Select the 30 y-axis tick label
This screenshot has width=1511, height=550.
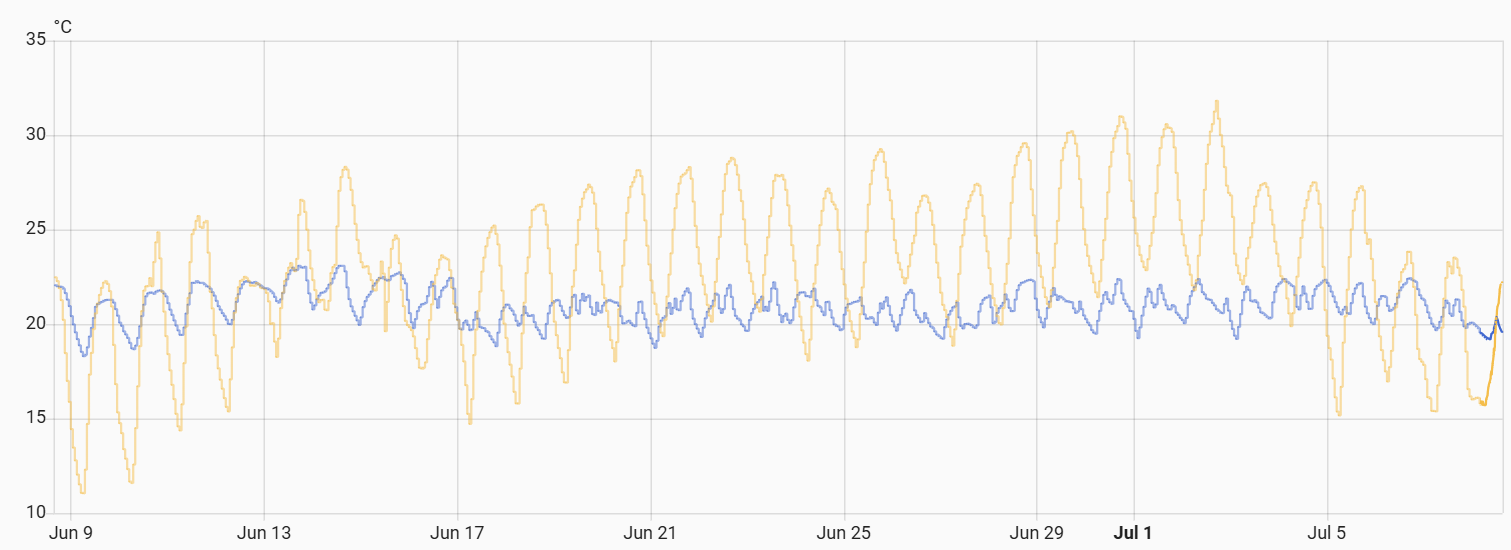tap(35, 135)
